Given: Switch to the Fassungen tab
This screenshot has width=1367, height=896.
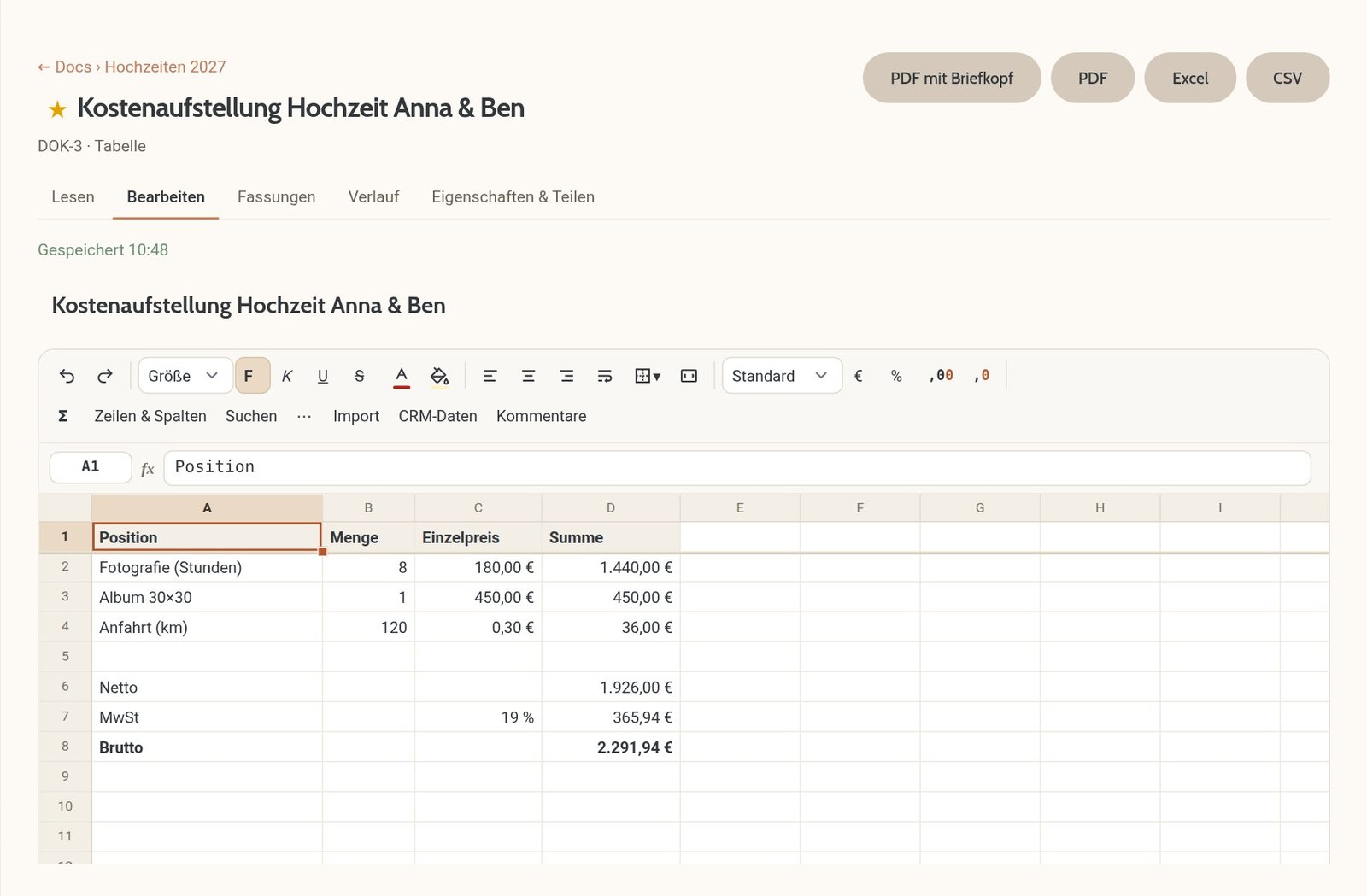Looking at the screenshot, I should tap(276, 197).
